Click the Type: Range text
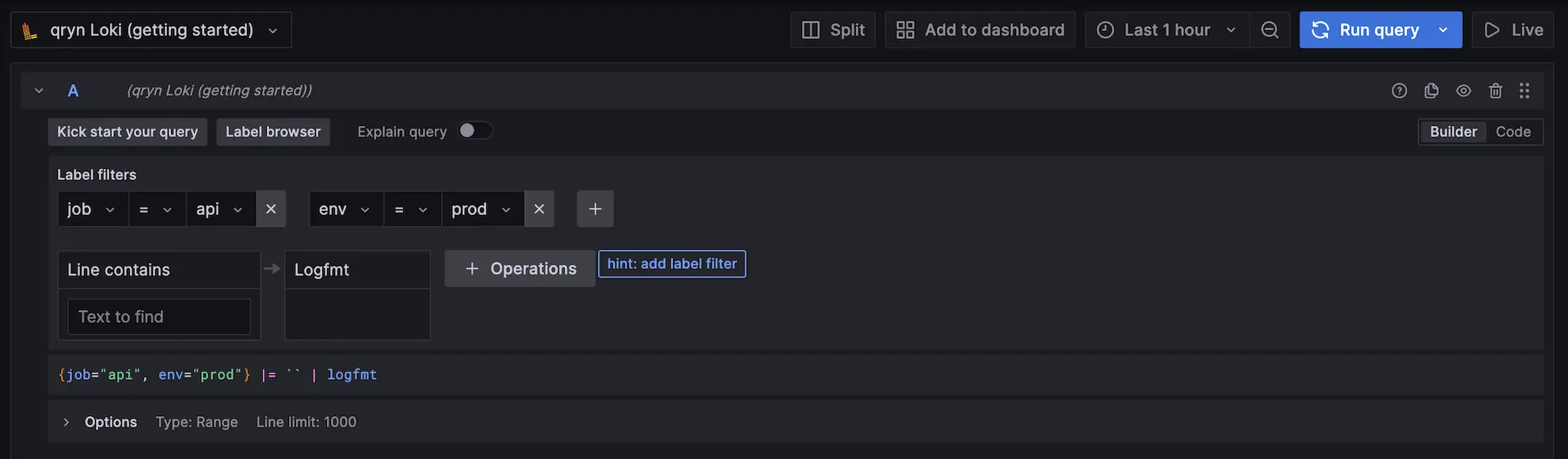This screenshot has width=1568, height=459. point(196,423)
